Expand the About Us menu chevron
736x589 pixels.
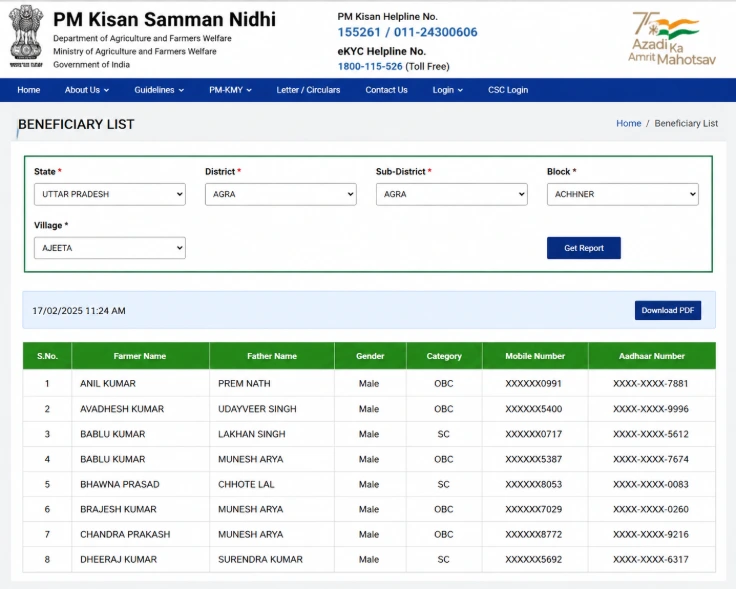pyautogui.click(x=107, y=90)
